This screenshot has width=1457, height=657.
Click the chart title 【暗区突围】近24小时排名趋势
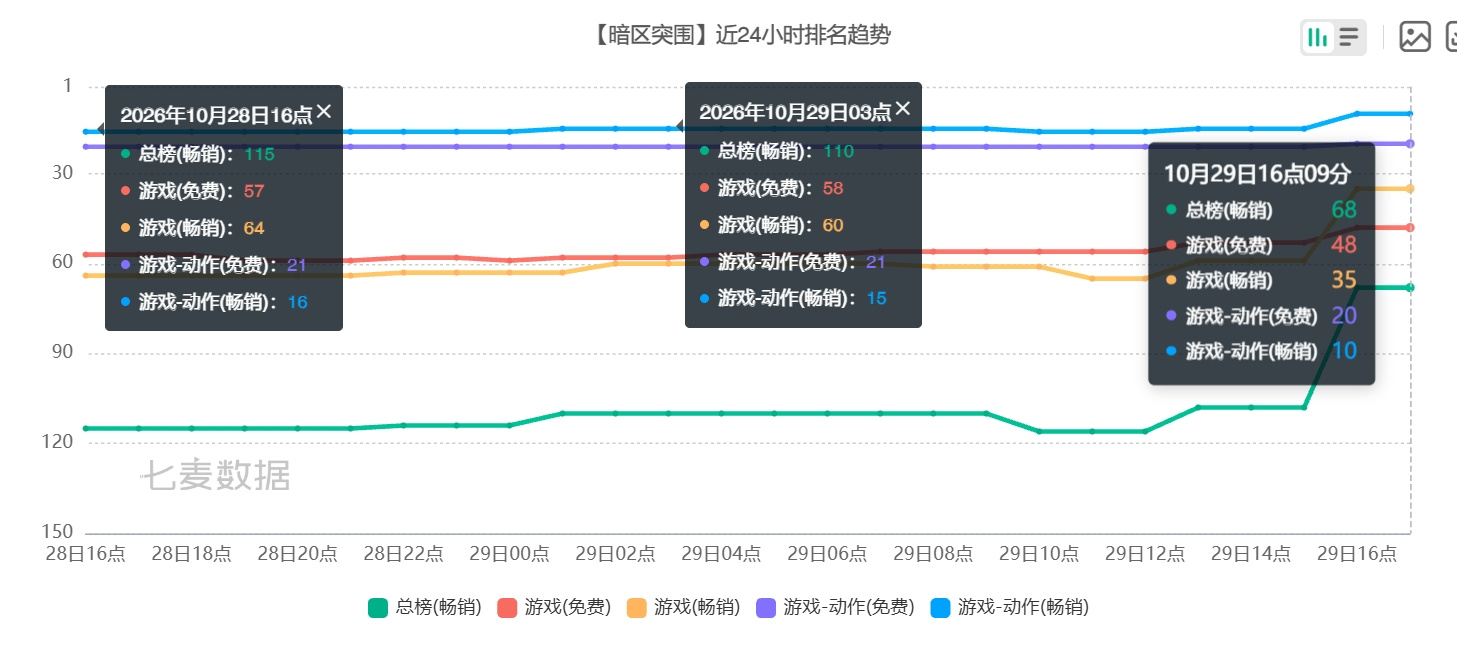click(x=740, y=36)
